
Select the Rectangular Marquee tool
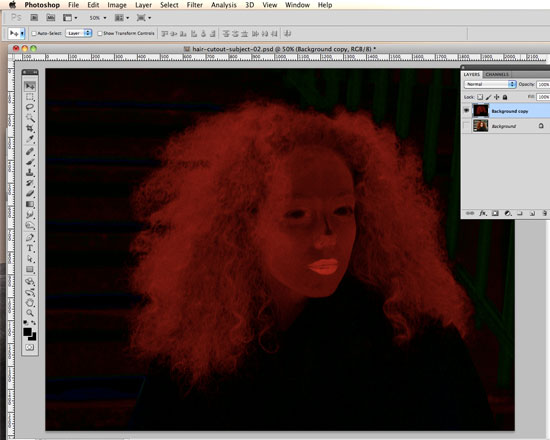(x=30, y=97)
